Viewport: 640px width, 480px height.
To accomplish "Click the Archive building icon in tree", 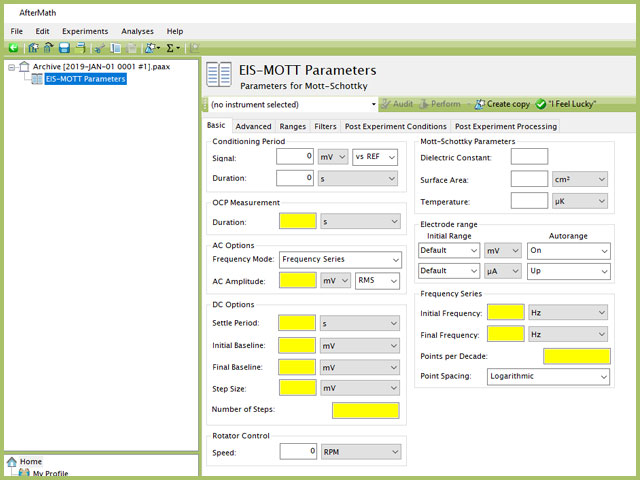I will (24, 67).
